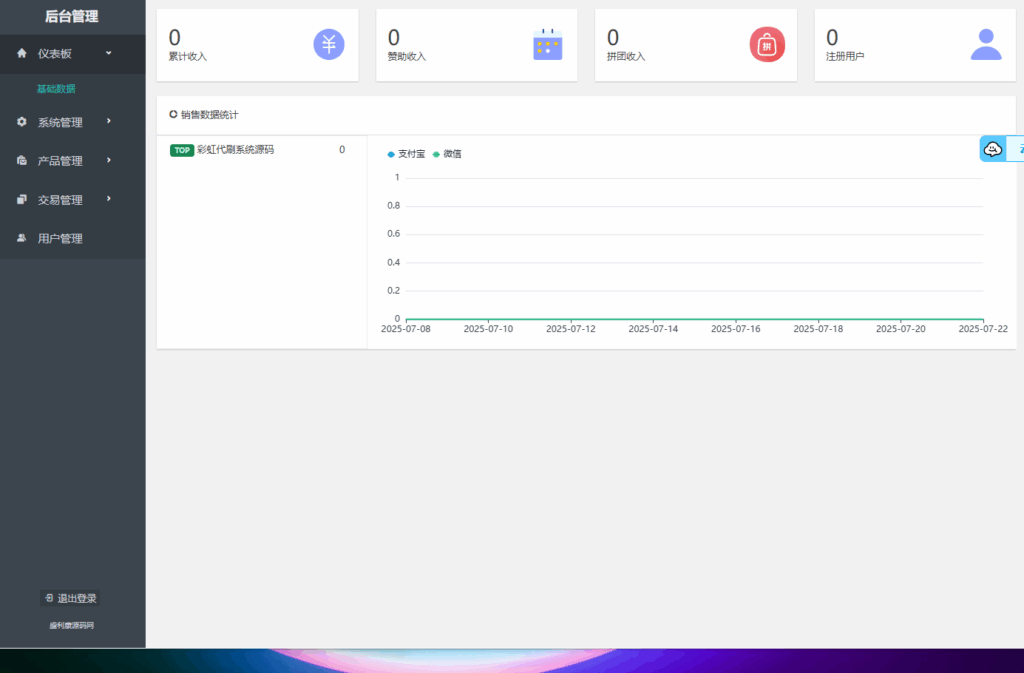This screenshot has height=673, width=1024.
Task: Toggle the 支付宝 series in chart legend
Action: click(406, 154)
